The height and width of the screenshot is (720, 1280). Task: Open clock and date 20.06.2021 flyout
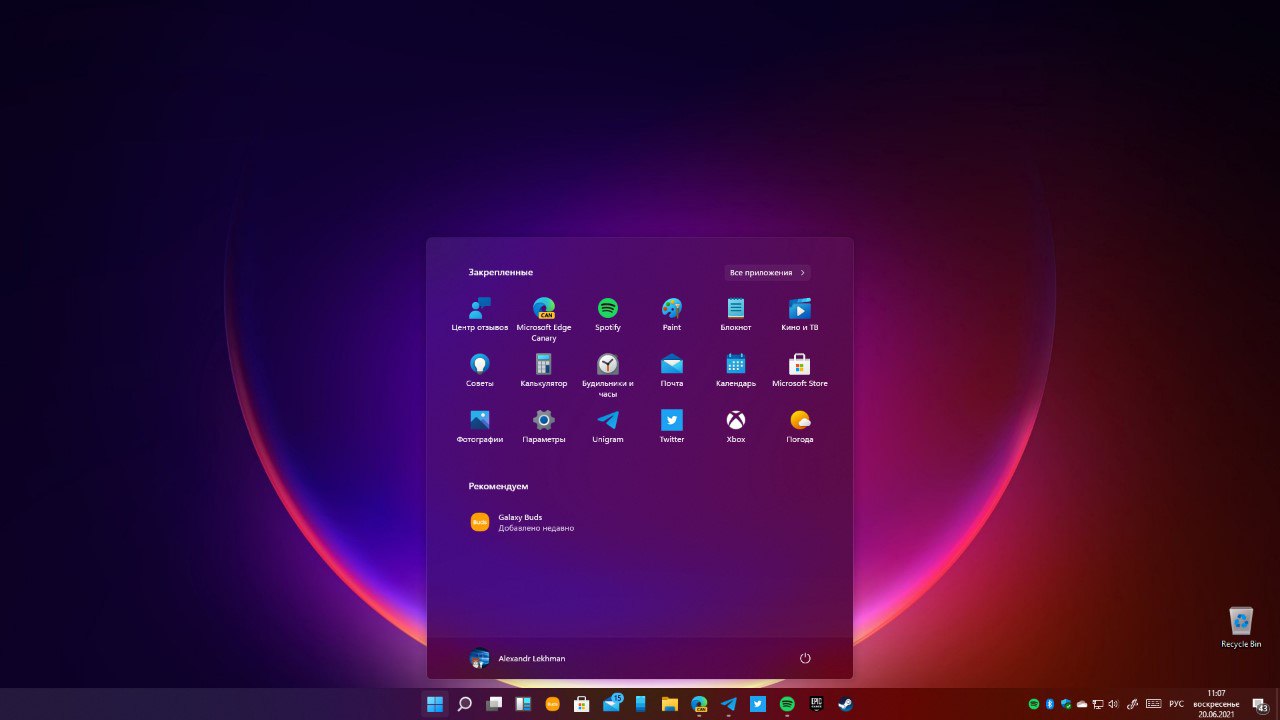(x=1216, y=704)
